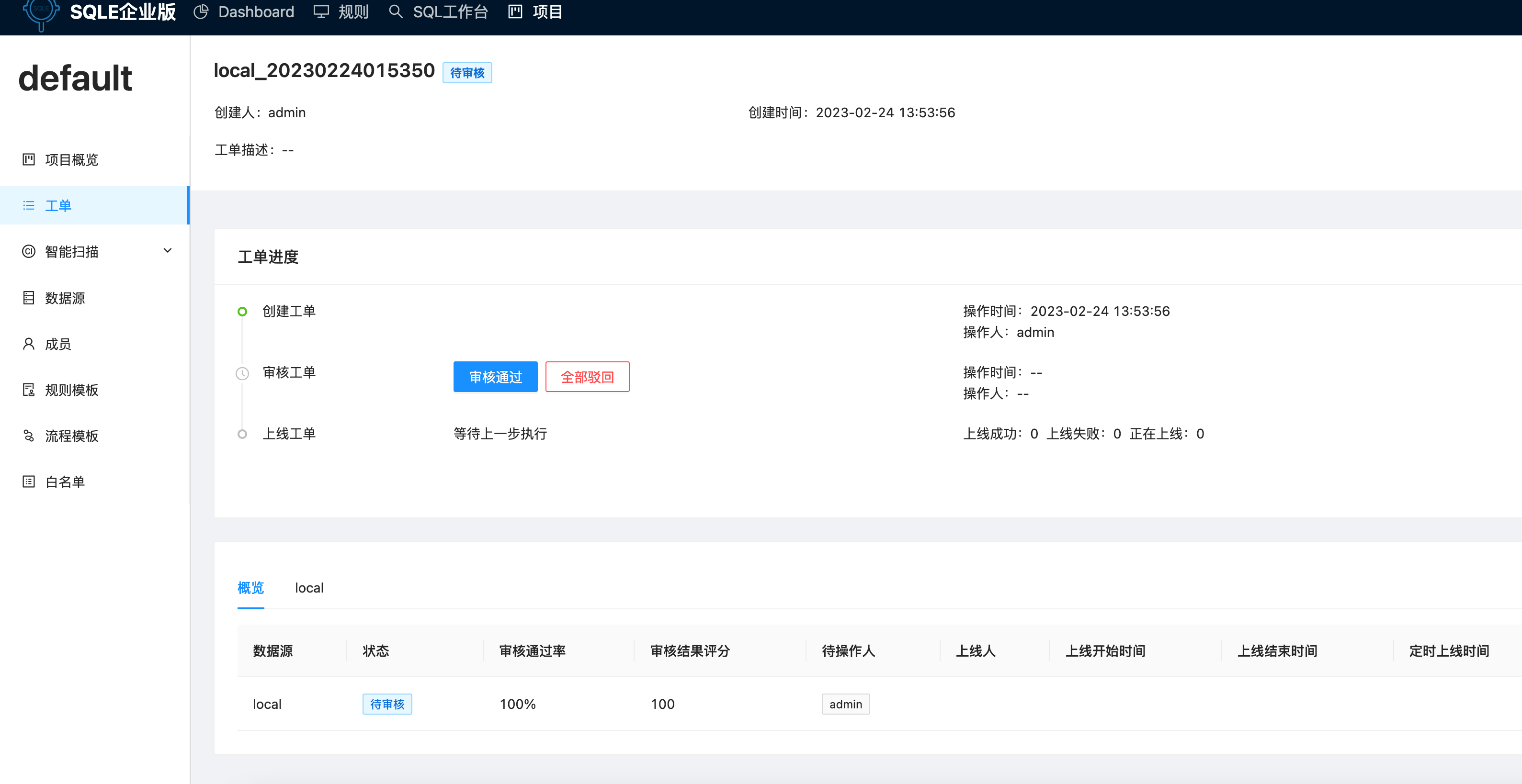Click the 待审核 status badge beside title
This screenshot has width=1522, height=784.
pos(467,72)
